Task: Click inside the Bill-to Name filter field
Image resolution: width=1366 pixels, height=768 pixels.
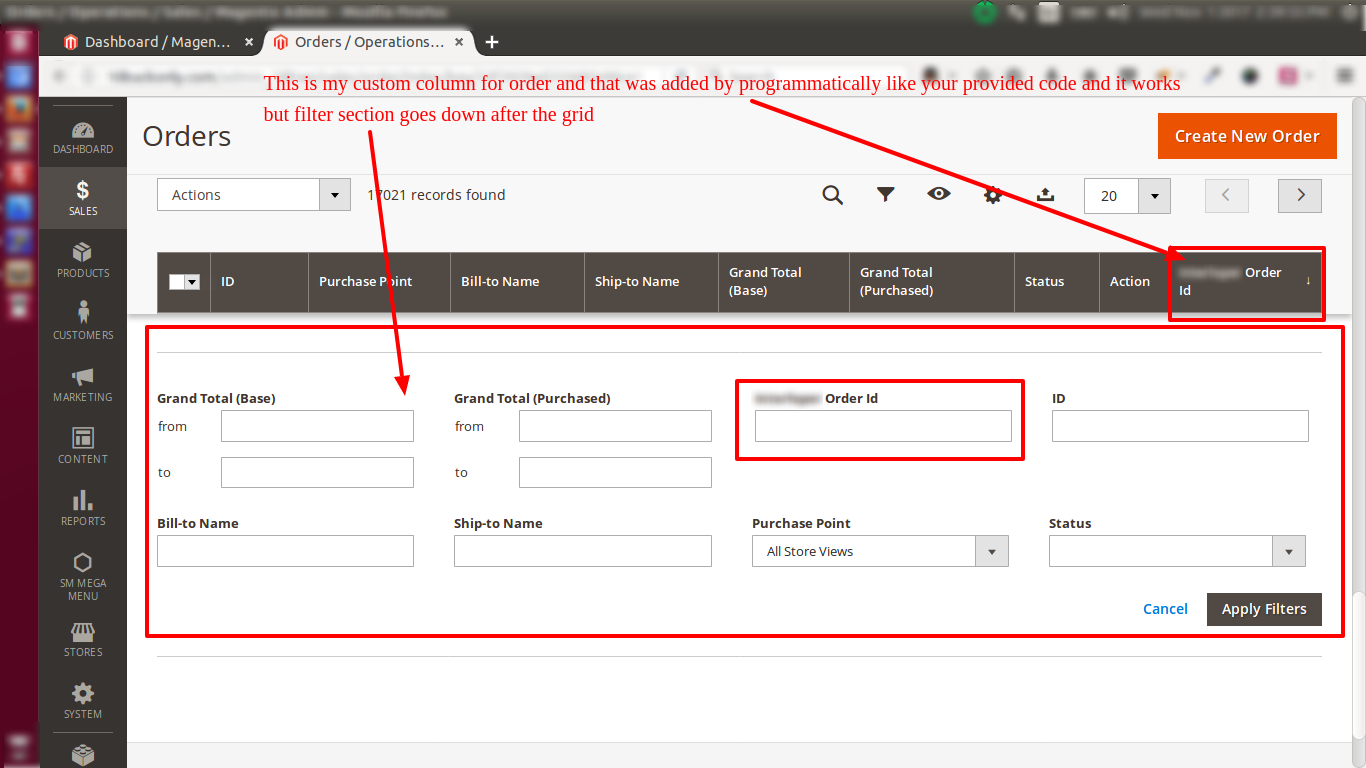Action: pos(285,551)
